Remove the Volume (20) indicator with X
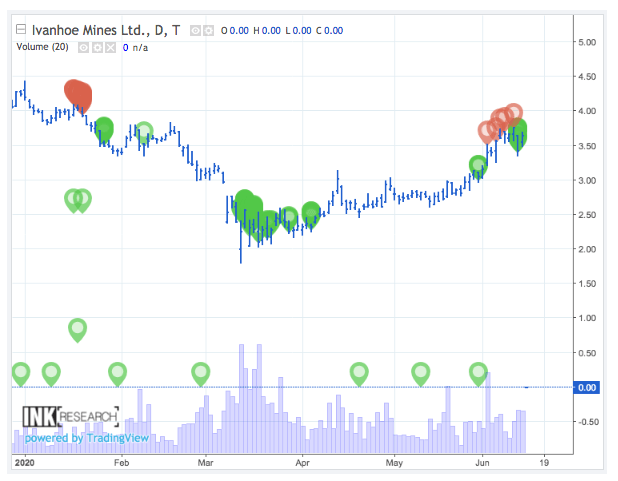 coord(111,48)
